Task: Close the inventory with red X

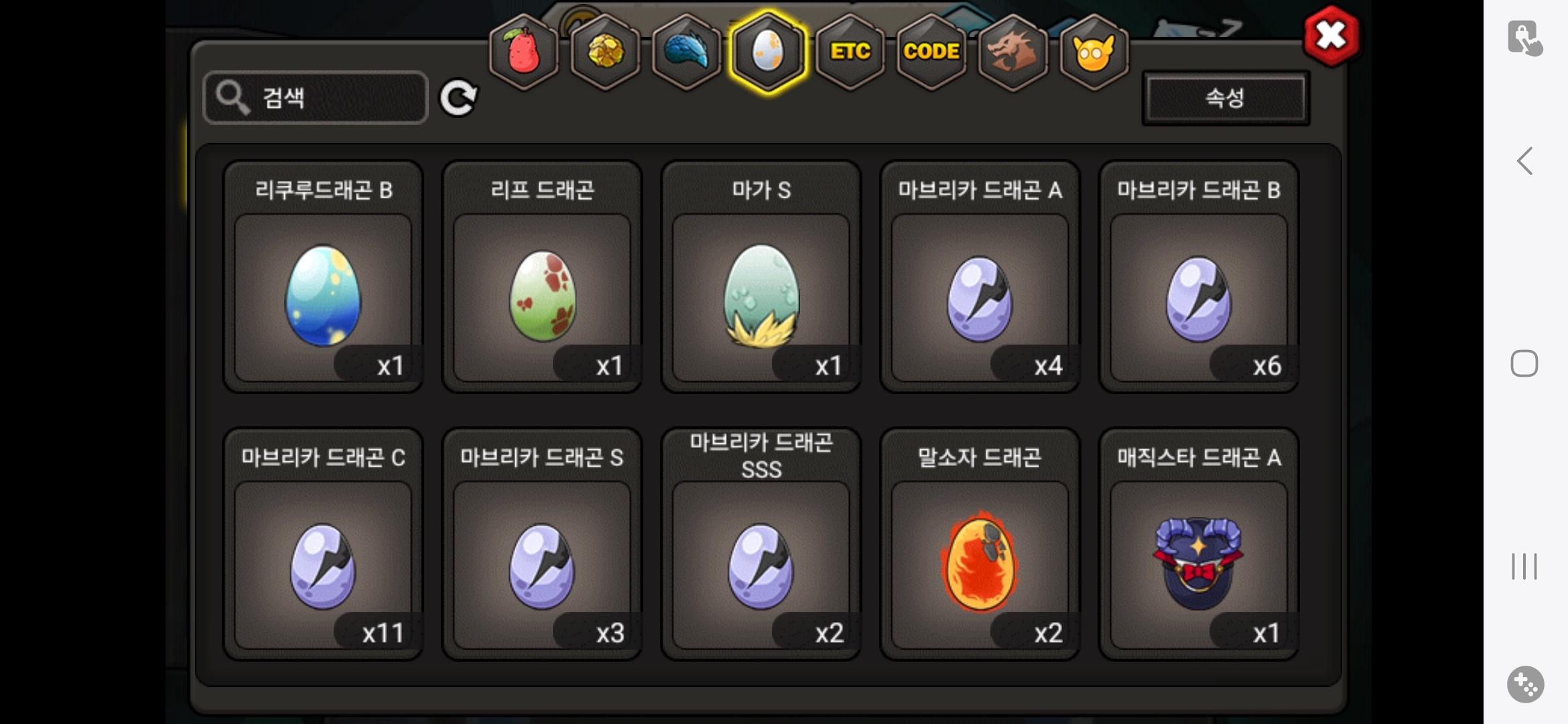Action: [x=1331, y=36]
